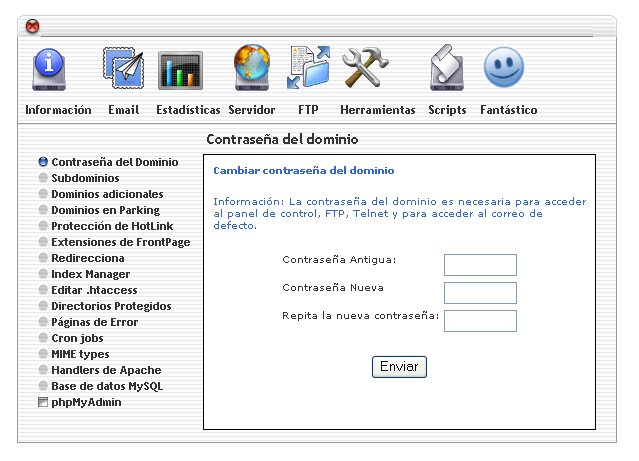Open the Dominios en Parking link

(106, 210)
